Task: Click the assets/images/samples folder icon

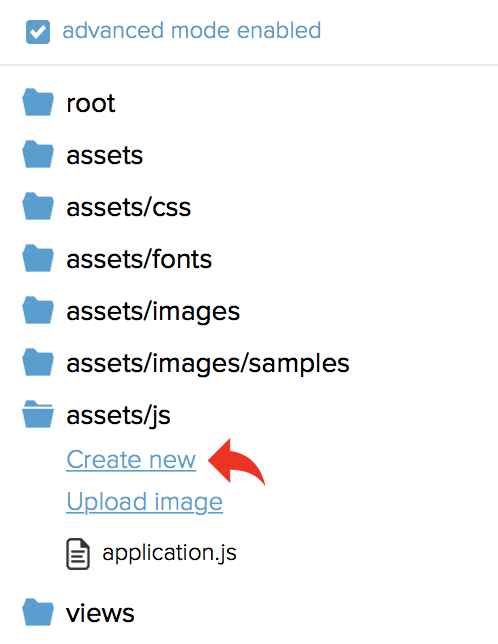Action: pyautogui.click(x=38, y=363)
